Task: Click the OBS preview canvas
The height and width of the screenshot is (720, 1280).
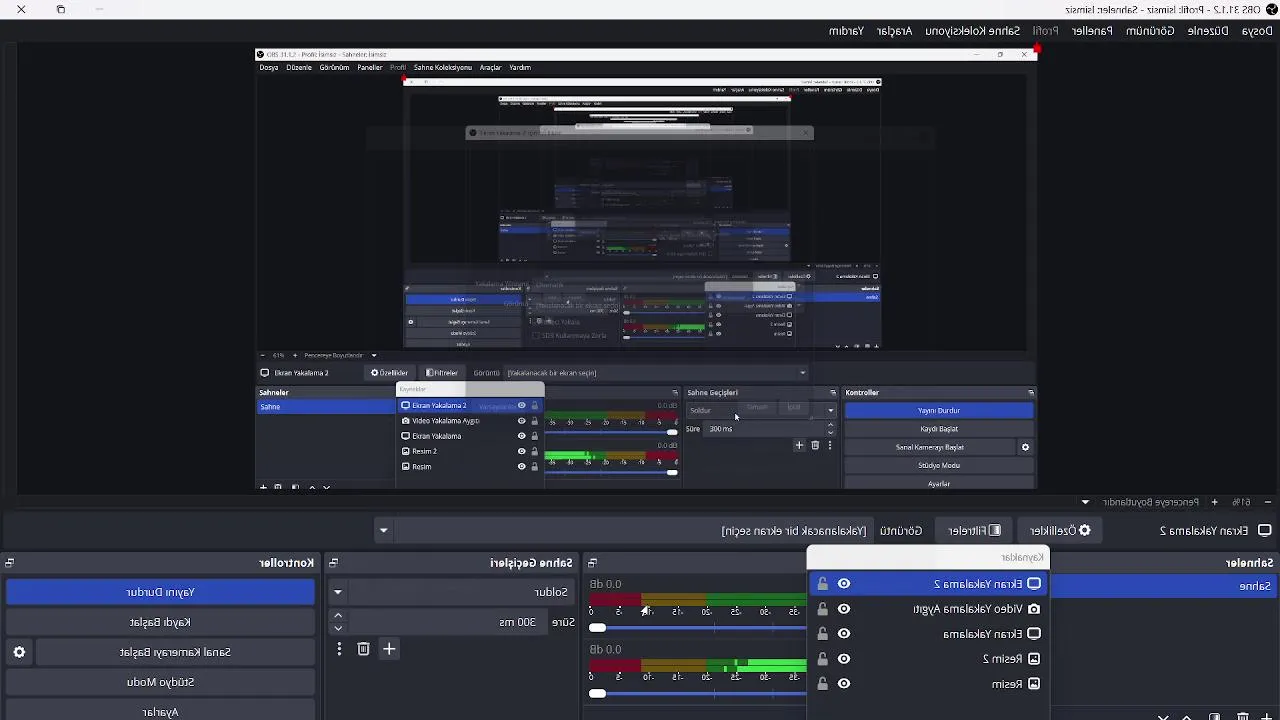Action: pyautogui.click(x=646, y=270)
